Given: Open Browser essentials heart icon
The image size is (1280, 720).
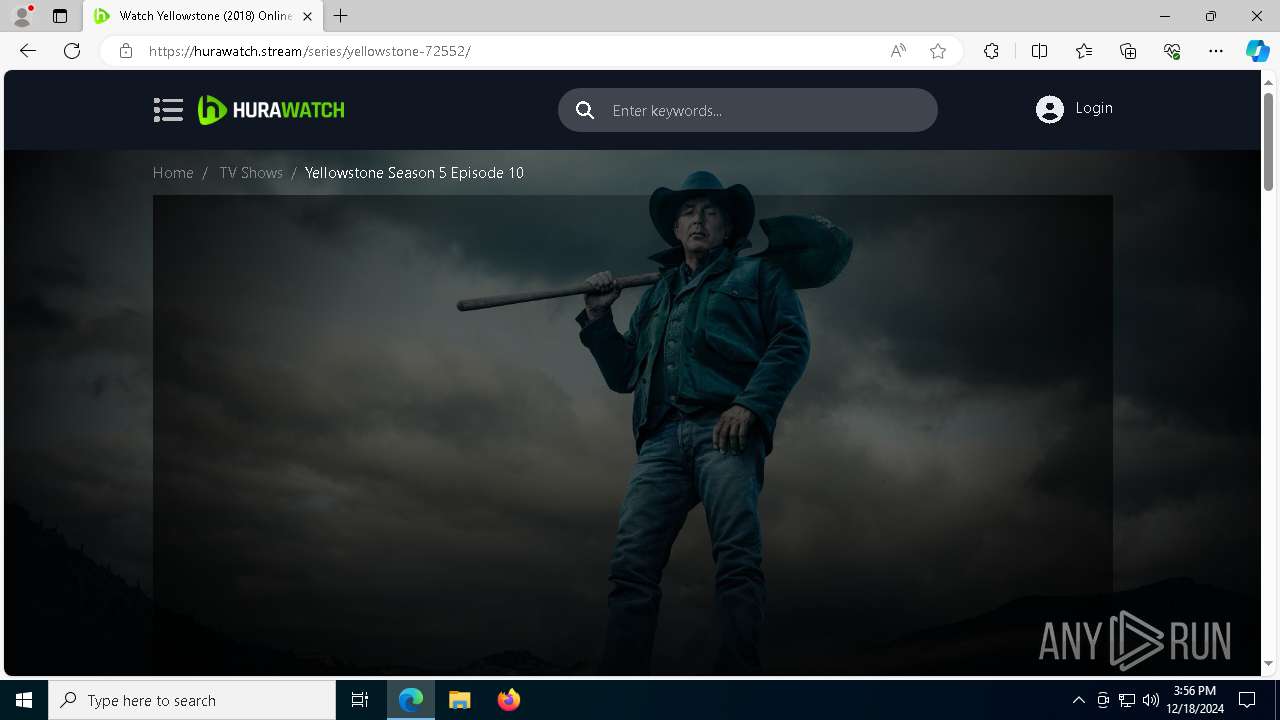Looking at the screenshot, I should (1172, 51).
